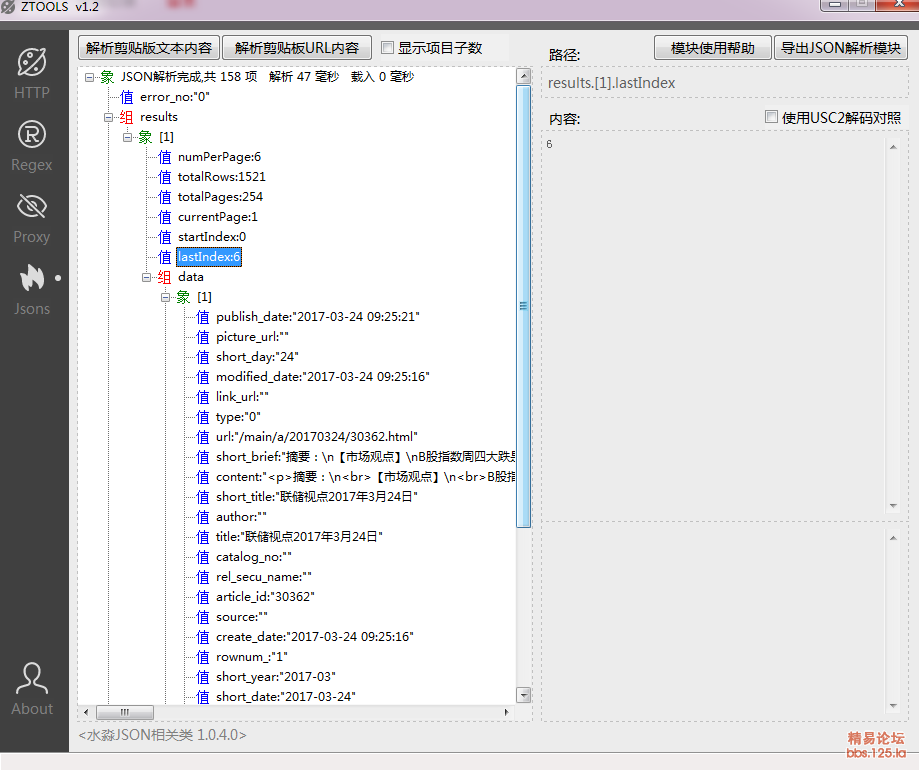
Task: Click value icon beside numPerPage:6
Action: point(165,157)
